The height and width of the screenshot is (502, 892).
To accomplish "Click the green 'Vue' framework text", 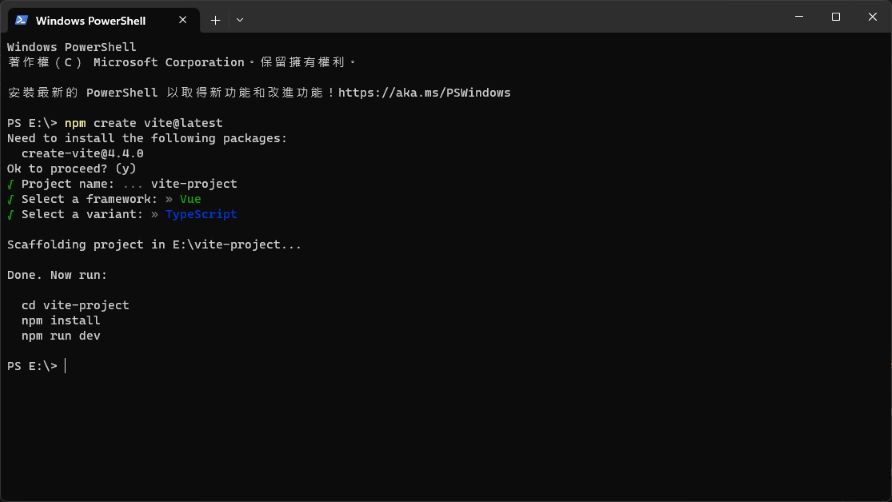I will (190, 199).
